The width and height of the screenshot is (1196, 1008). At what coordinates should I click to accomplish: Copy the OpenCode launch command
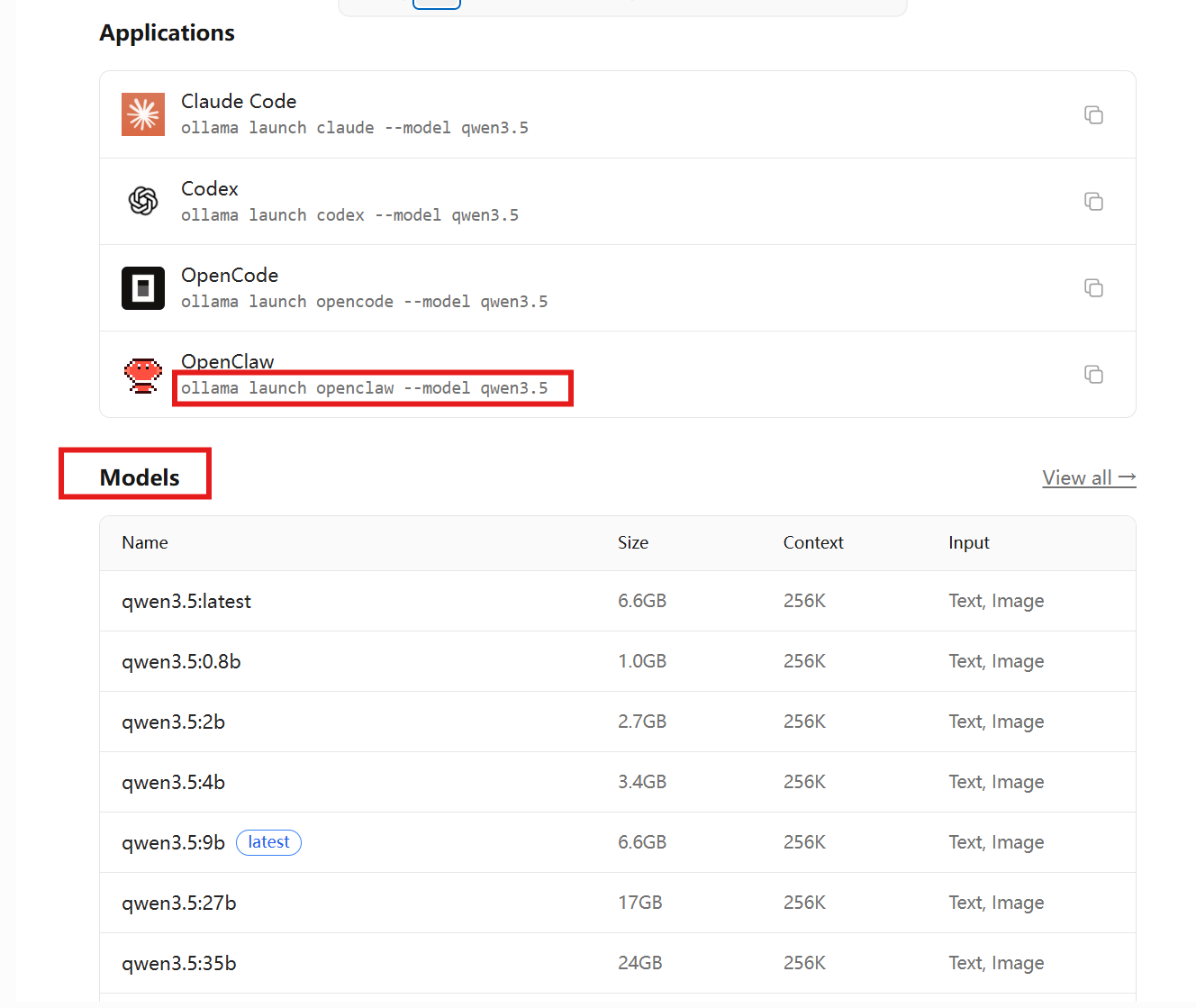point(1093,287)
